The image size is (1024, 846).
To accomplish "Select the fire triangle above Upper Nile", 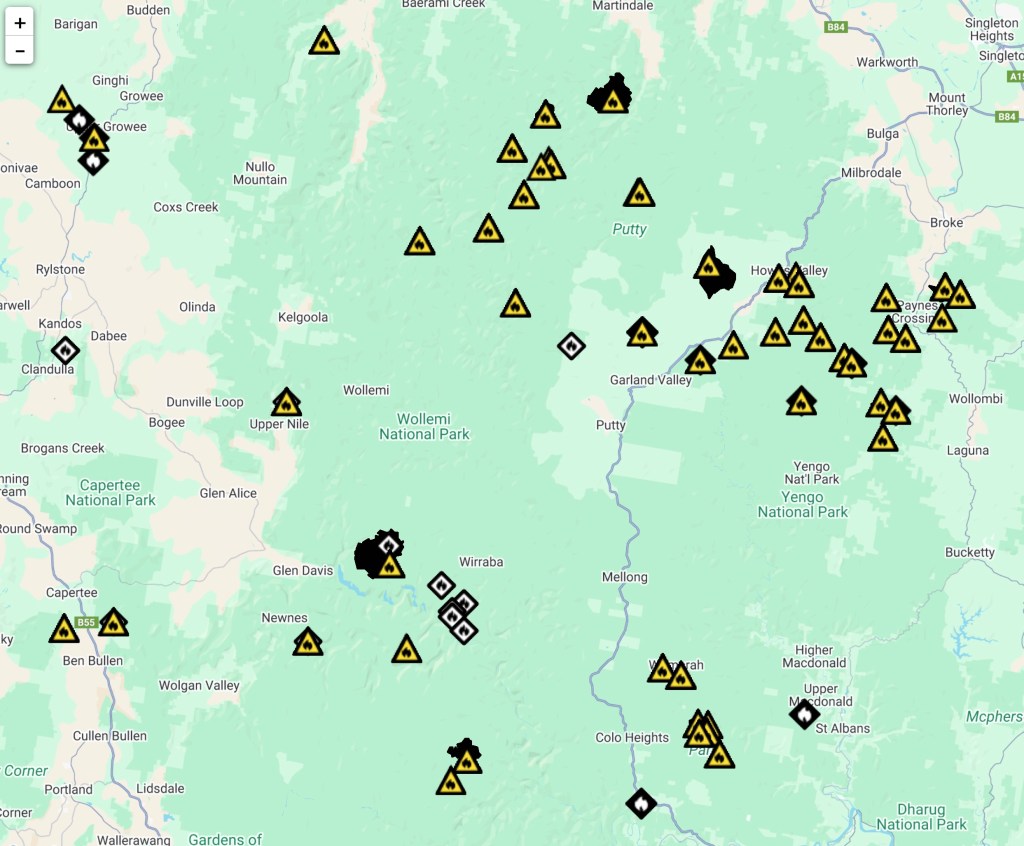I will (x=286, y=403).
